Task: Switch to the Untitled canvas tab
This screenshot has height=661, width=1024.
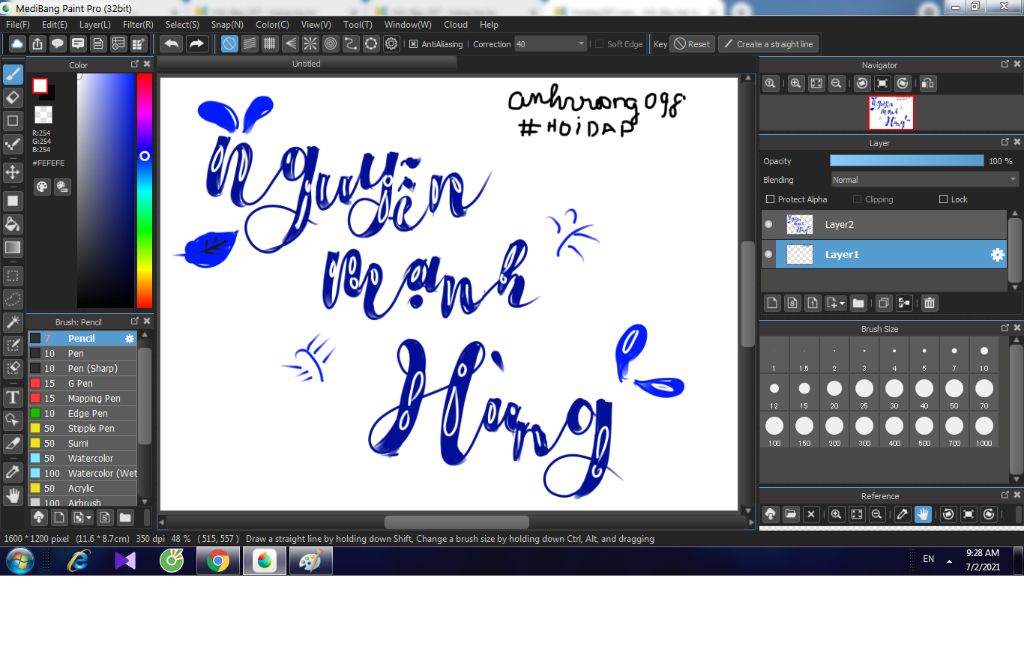Action: pyautogui.click(x=306, y=63)
